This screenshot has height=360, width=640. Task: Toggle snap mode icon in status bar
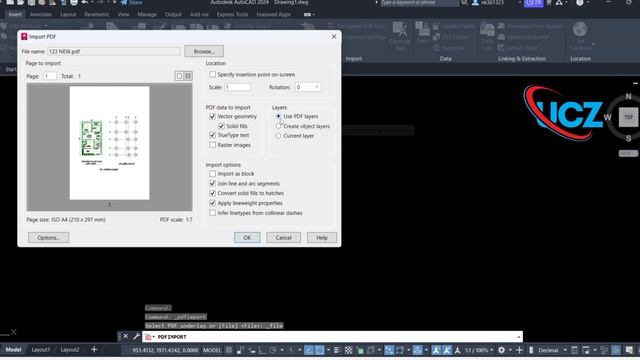tap(240, 350)
